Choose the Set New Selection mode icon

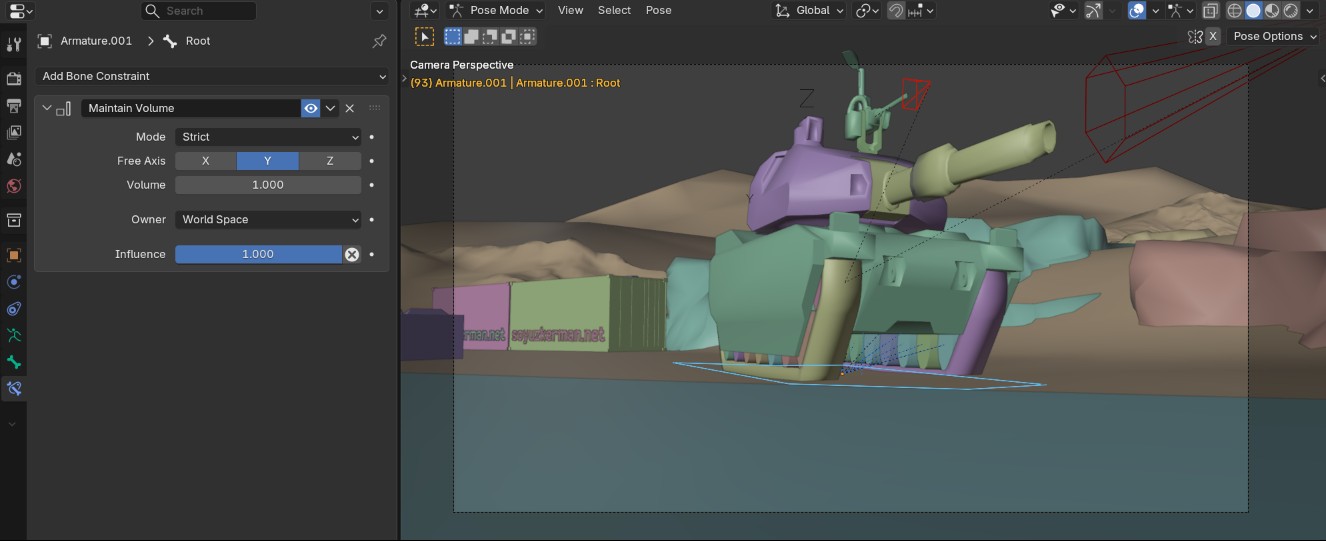453,36
